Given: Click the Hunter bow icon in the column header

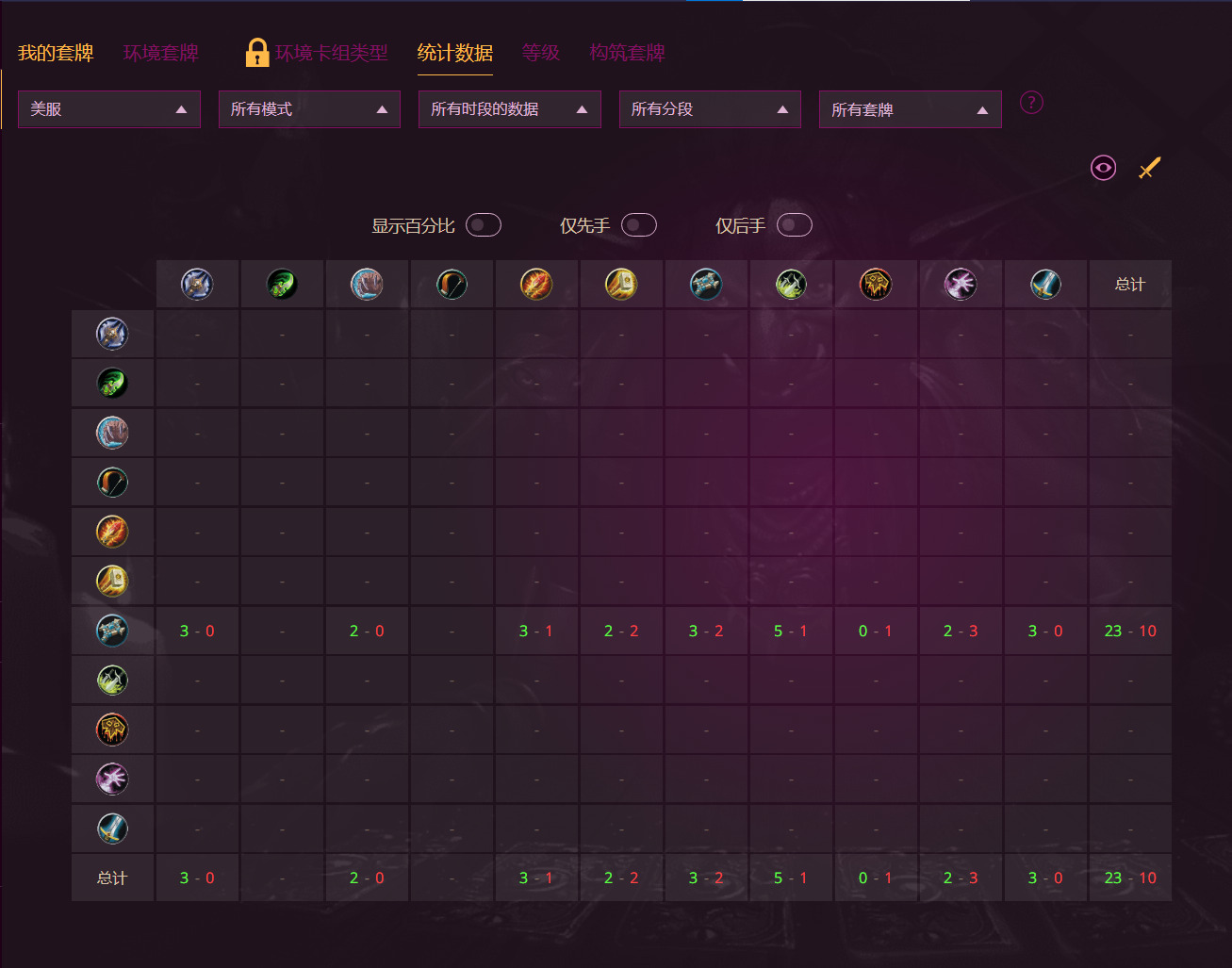Looking at the screenshot, I should point(452,284).
